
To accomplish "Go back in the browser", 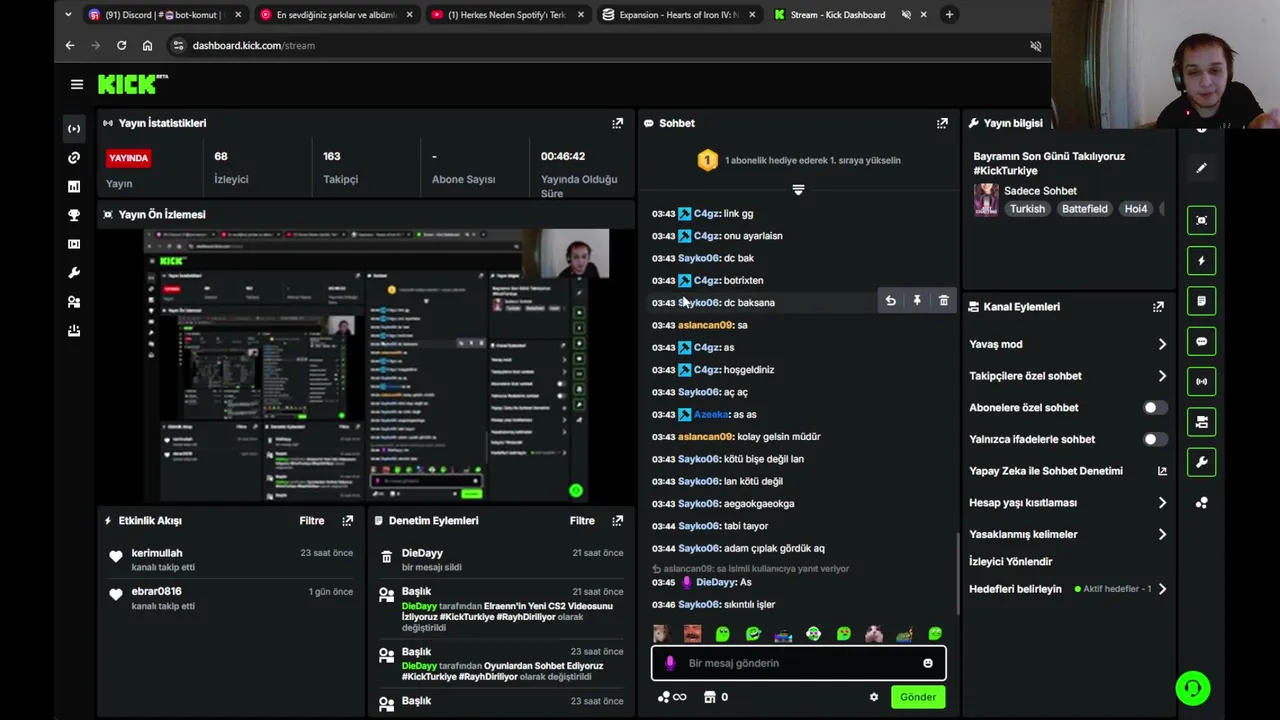I will tap(69, 45).
